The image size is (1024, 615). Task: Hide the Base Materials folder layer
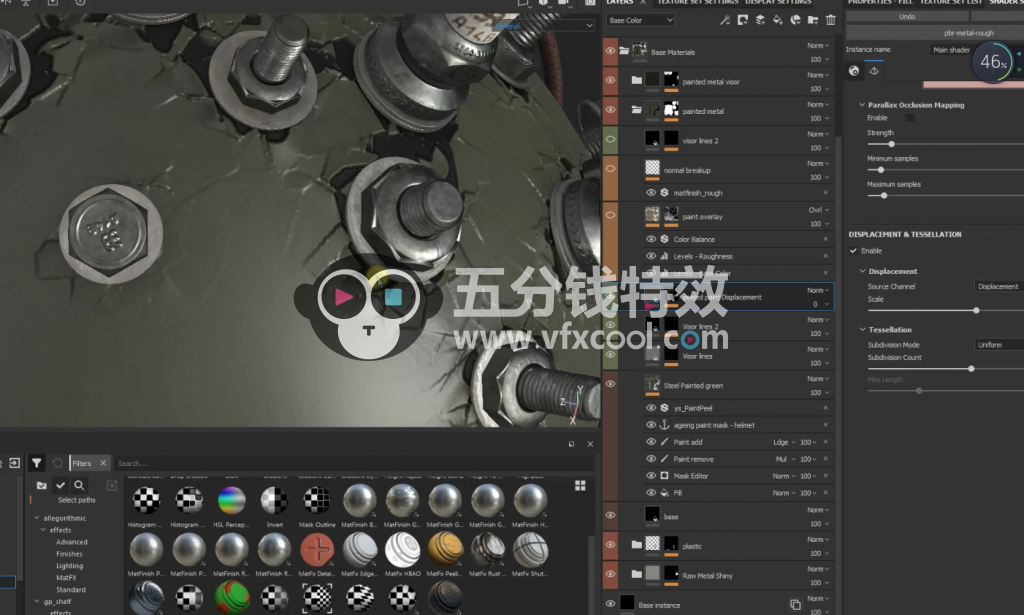click(610, 51)
